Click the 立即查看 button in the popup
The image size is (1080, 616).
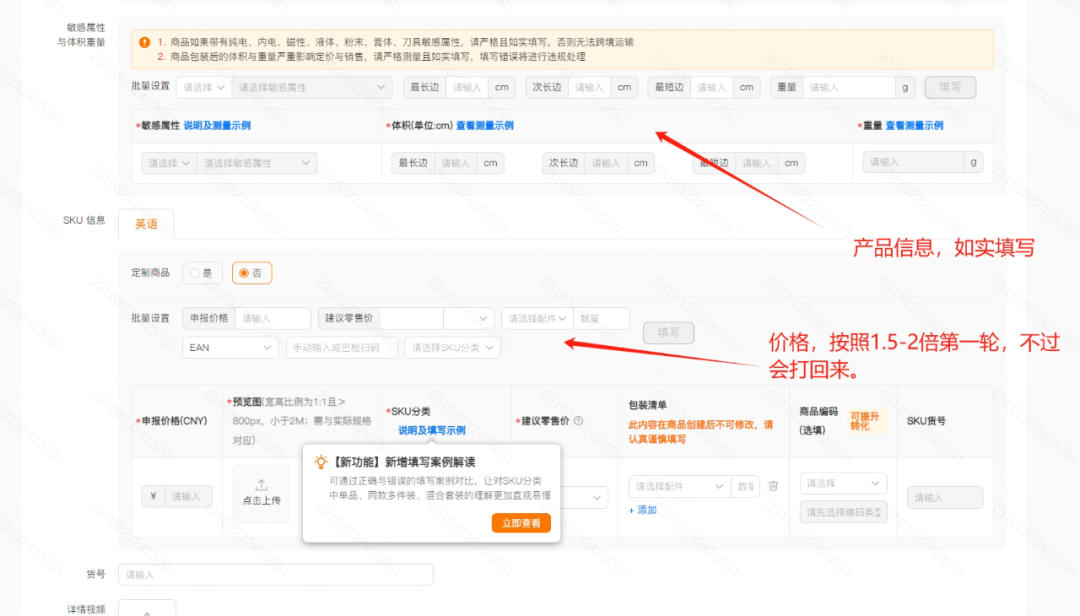pyautogui.click(x=521, y=522)
